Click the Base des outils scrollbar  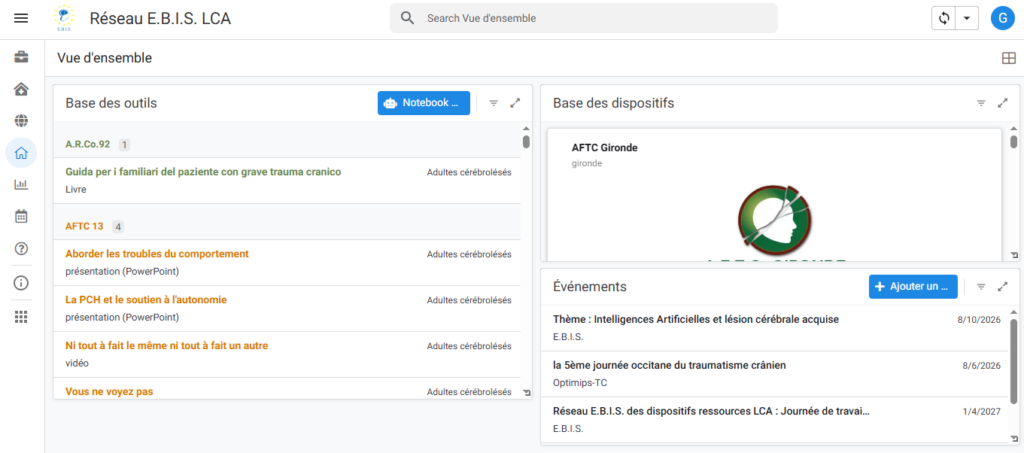526,142
